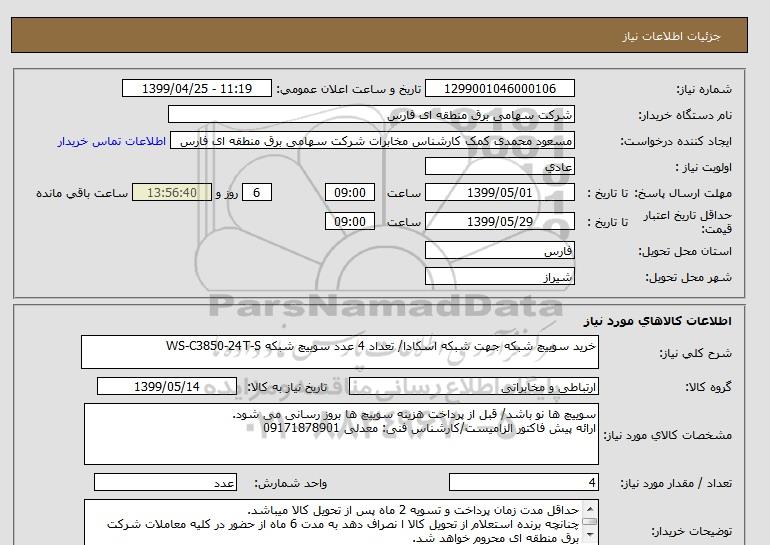
Task: Click goods group field ارتباطی و مخابراتی
Action: click(x=474, y=386)
